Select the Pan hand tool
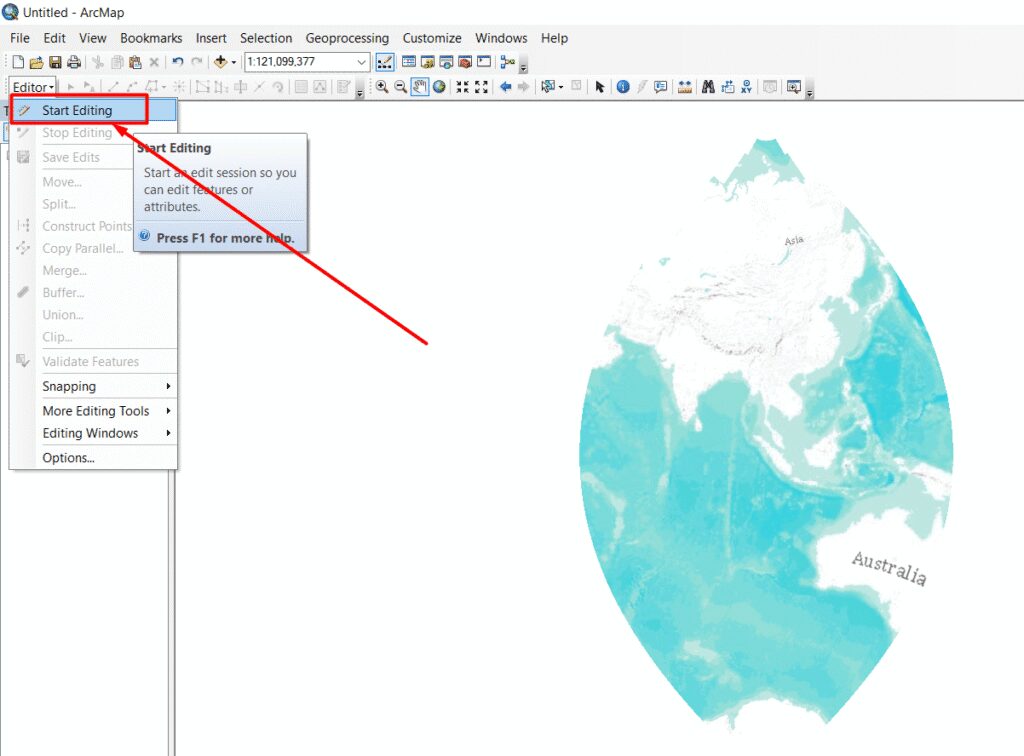1024x756 pixels. (420, 87)
